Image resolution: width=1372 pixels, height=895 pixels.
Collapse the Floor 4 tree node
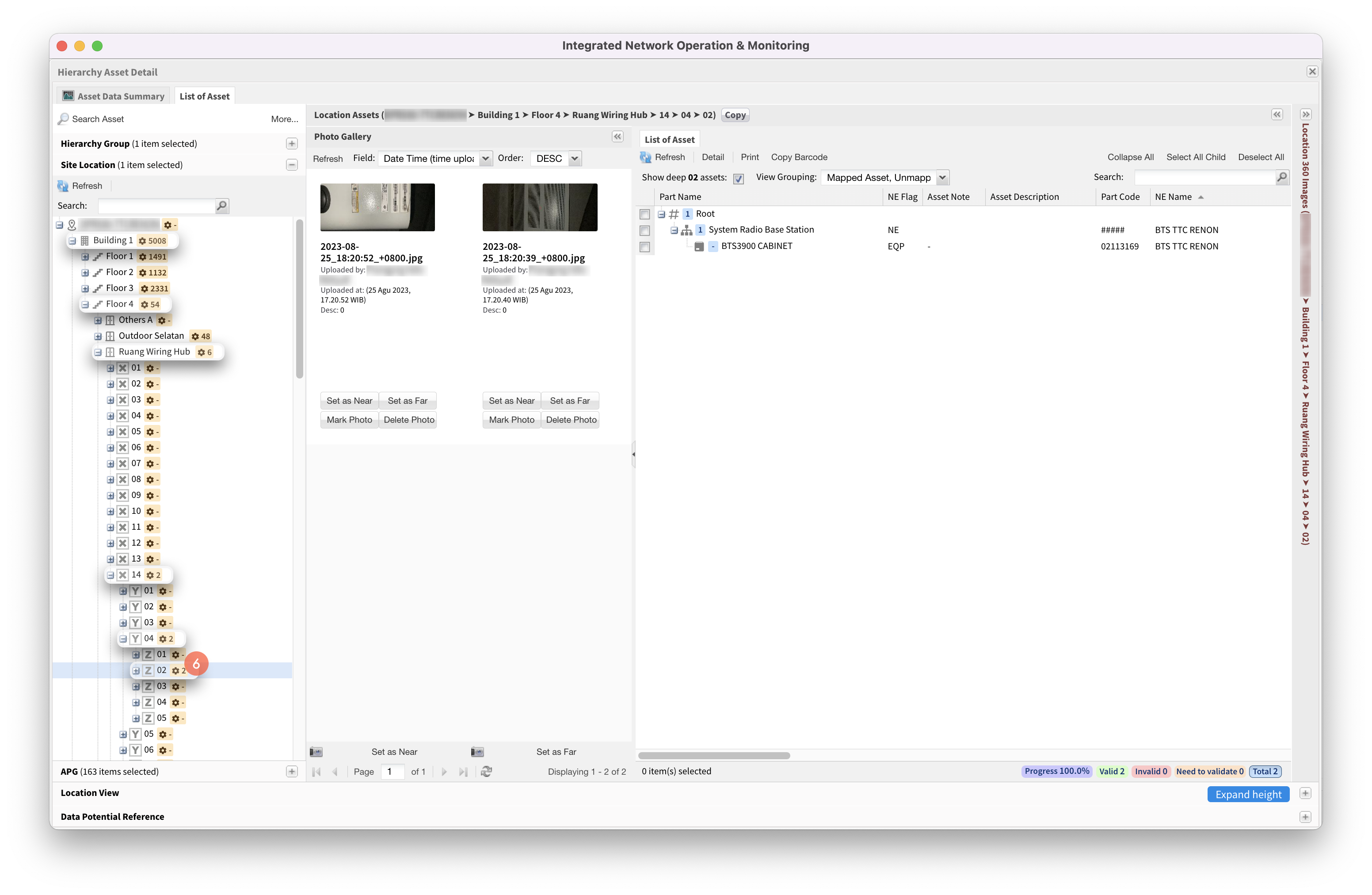(85, 305)
